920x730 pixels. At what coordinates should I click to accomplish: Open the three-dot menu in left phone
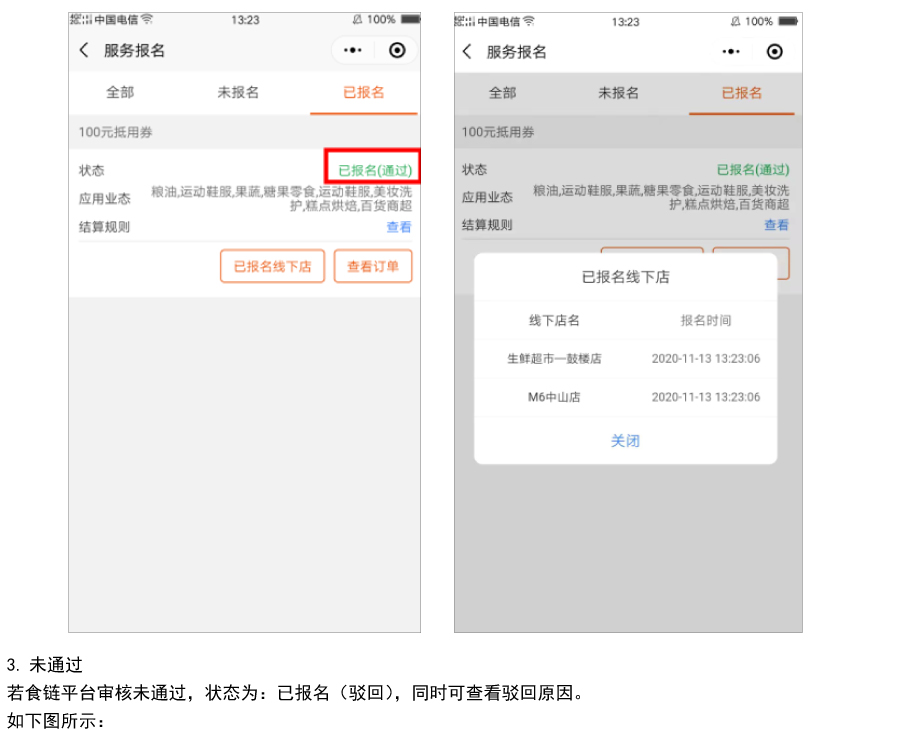pyautogui.click(x=353, y=51)
